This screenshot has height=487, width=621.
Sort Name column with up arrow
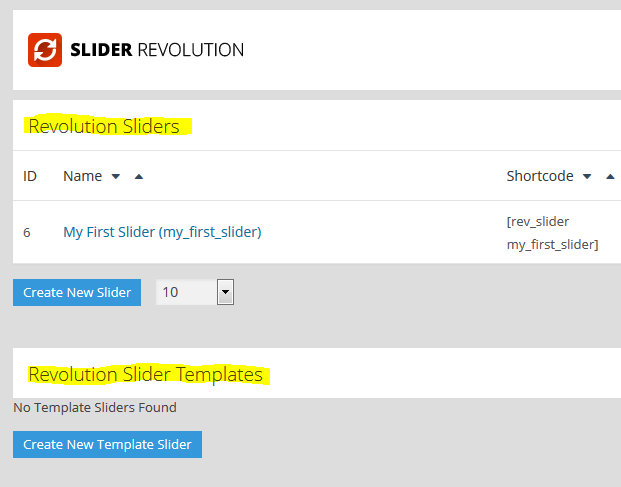tap(138, 176)
